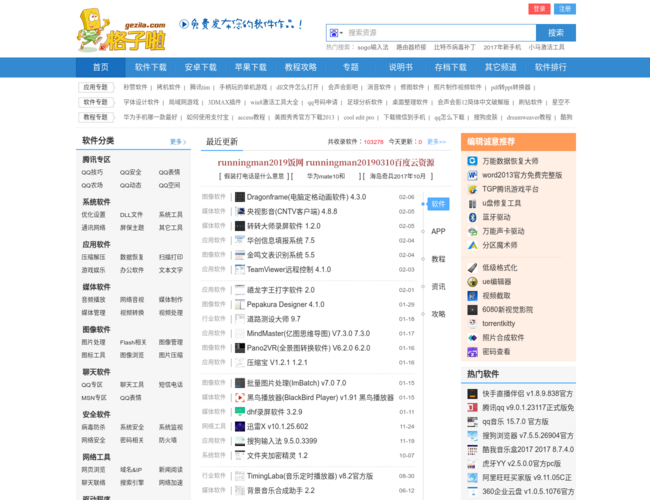650x500 pixels.
Task: Click the blue 注册 register button
Action: click(x=565, y=9)
